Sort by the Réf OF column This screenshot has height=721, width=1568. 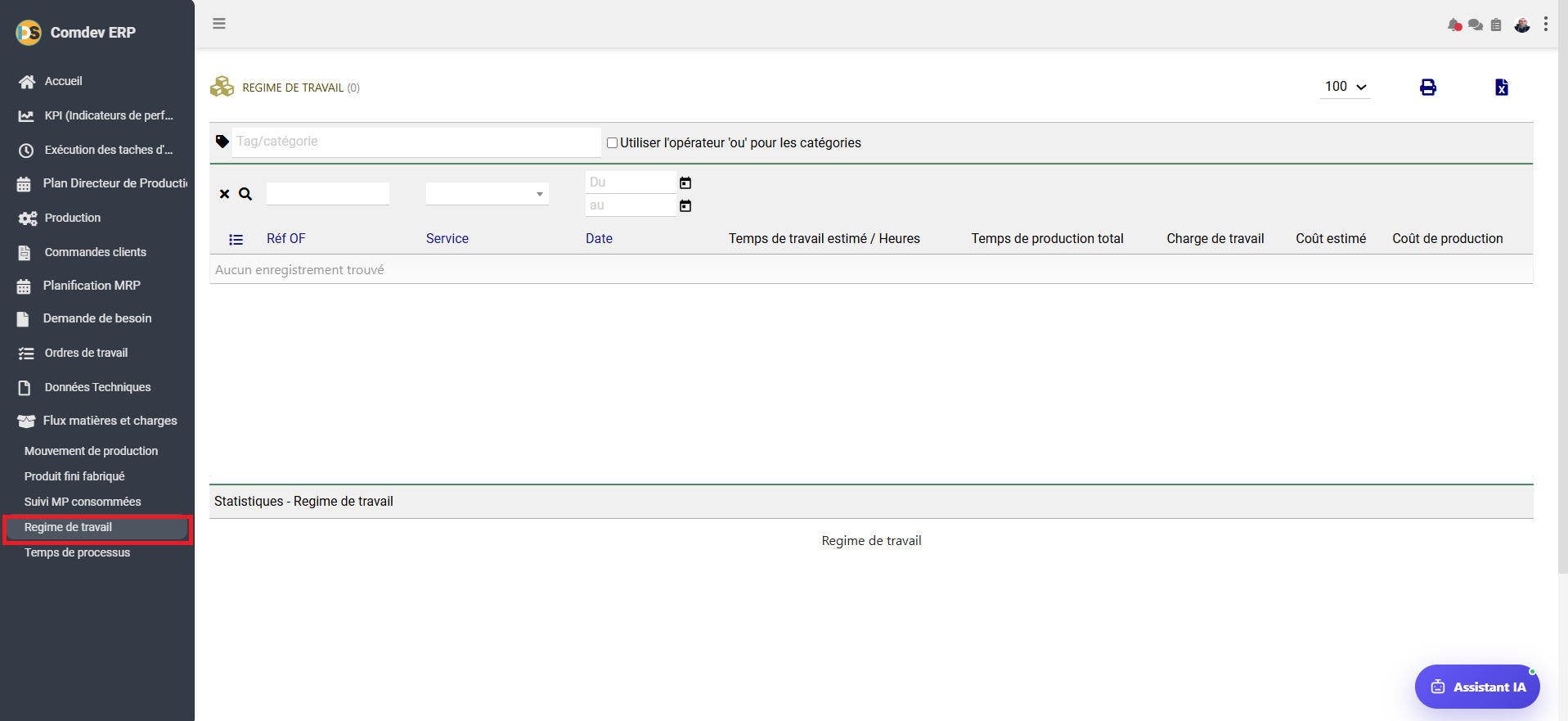[285, 239]
